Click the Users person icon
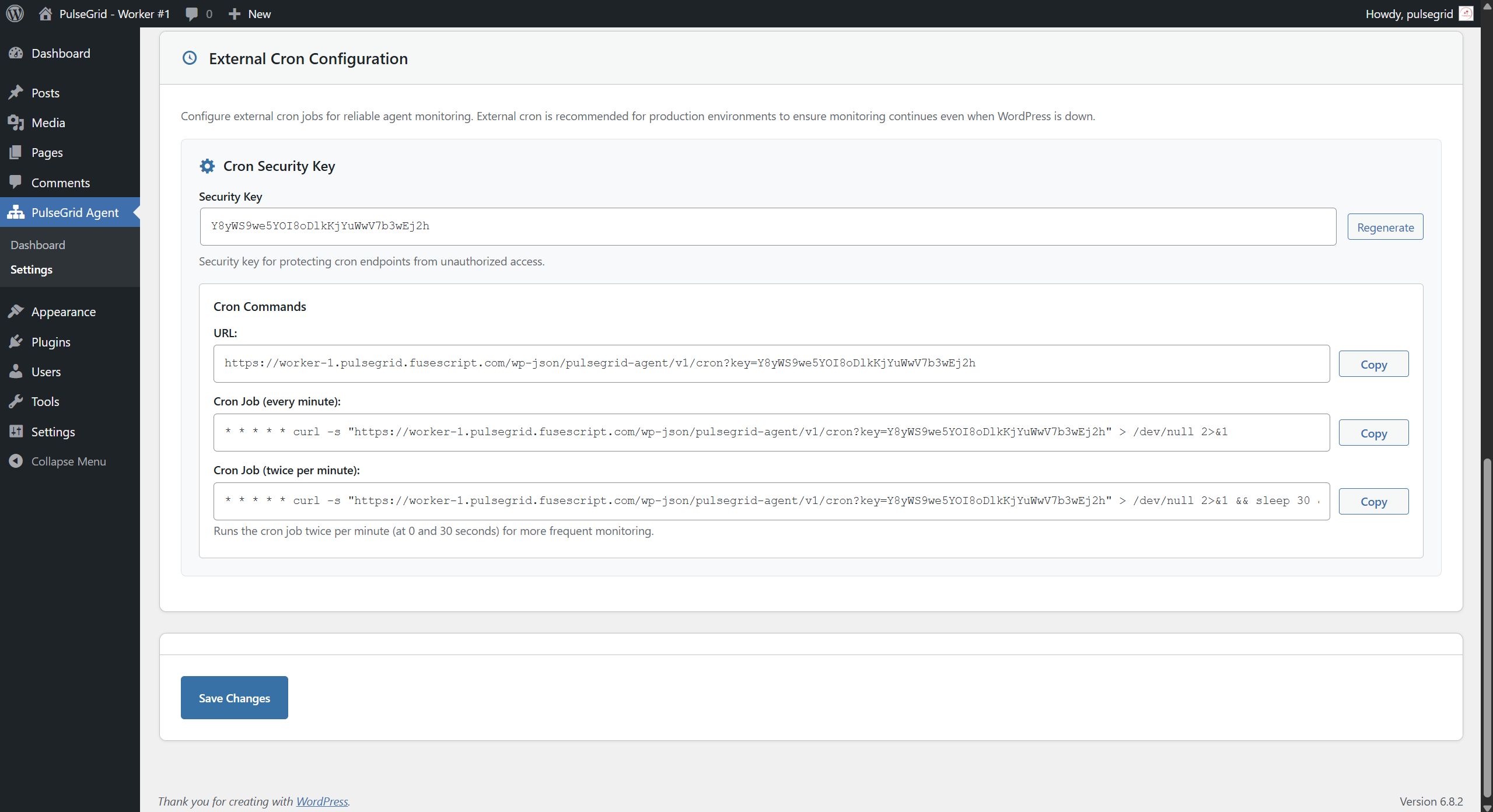This screenshot has width=1493, height=812. [16, 372]
